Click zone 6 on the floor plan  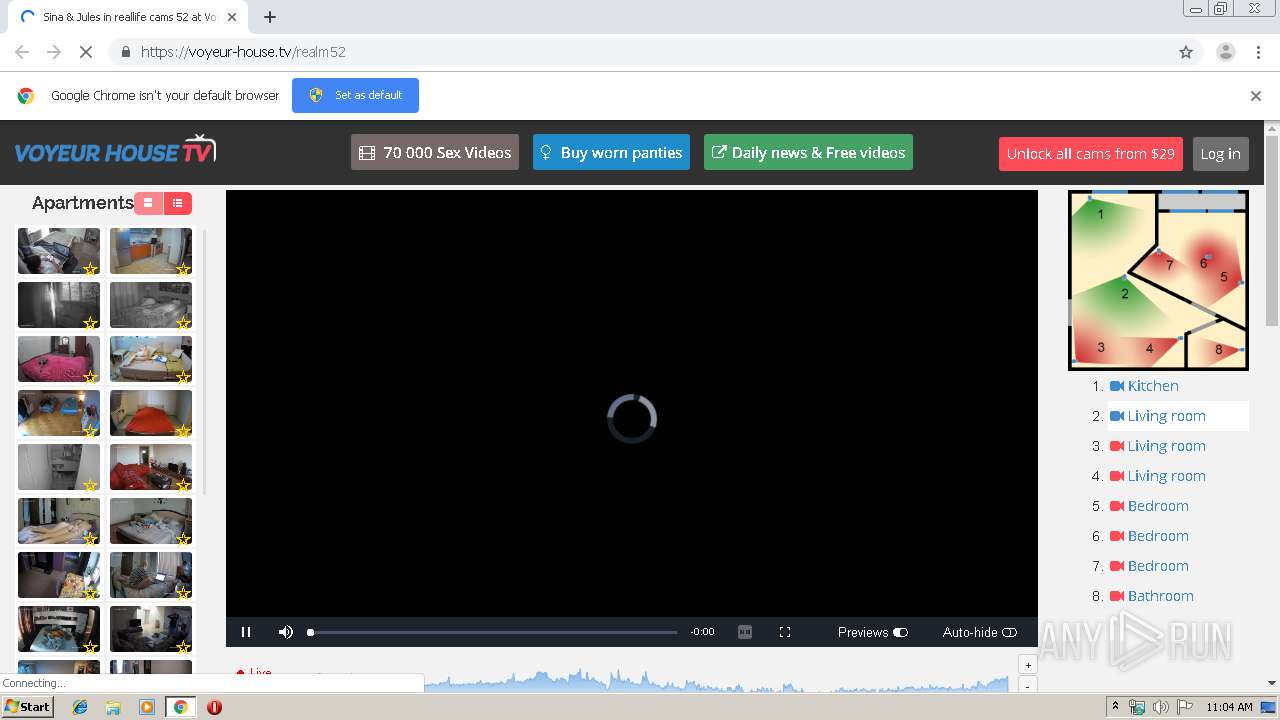1203,263
